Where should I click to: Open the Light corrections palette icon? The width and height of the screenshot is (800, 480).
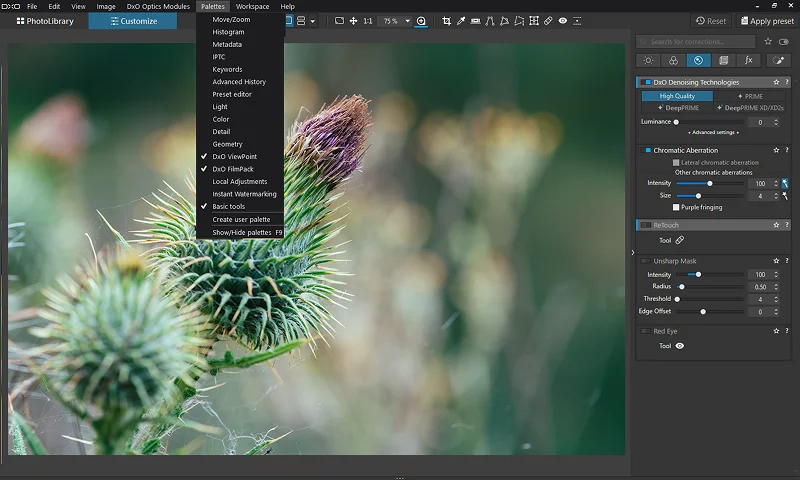tap(648, 61)
